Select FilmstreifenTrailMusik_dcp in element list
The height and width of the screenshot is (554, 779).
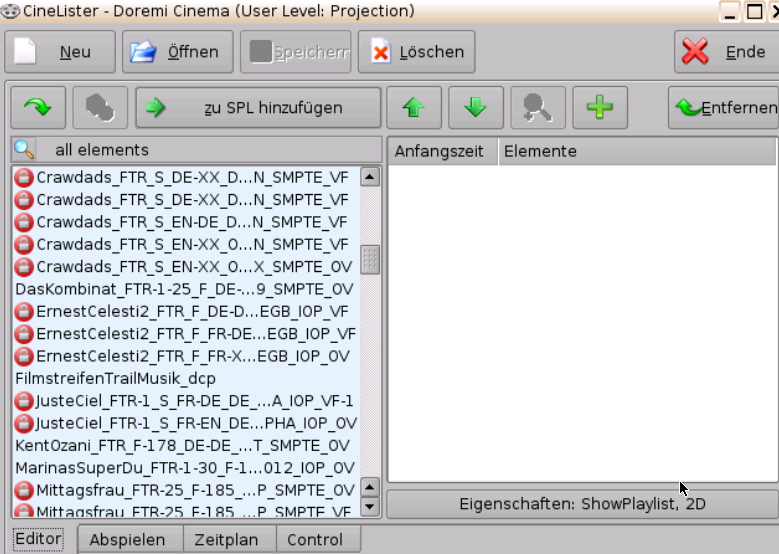click(x=115, y=379)
